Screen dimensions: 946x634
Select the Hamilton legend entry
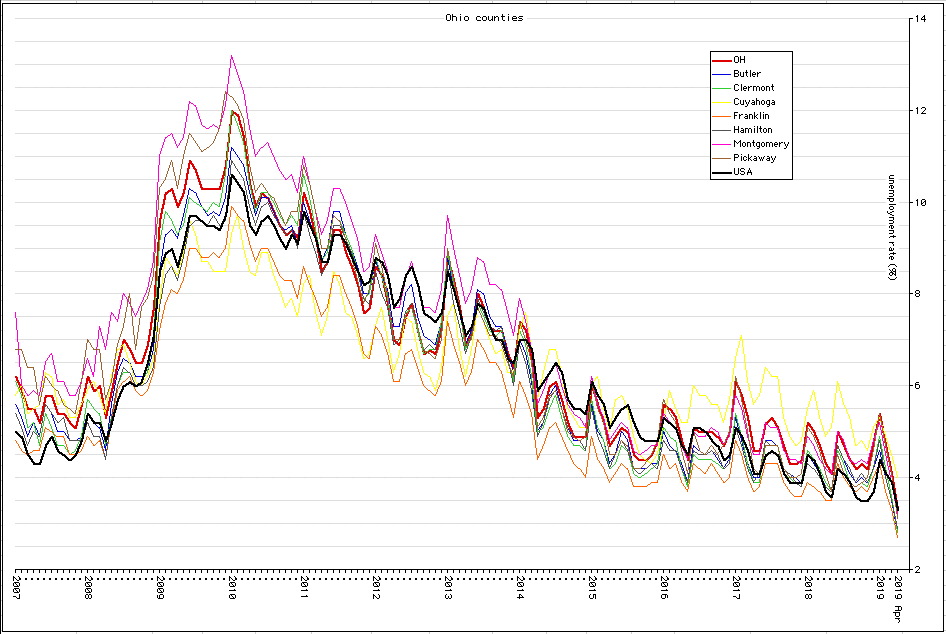pos(742,130)
